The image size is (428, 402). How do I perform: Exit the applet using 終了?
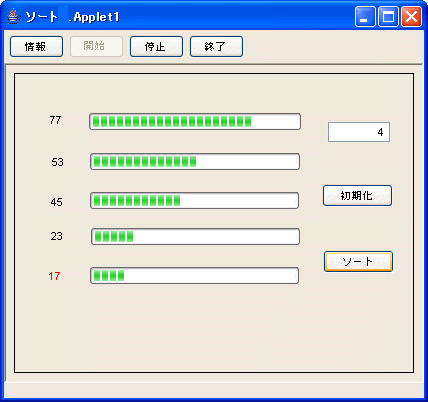(x=216, y=47)
